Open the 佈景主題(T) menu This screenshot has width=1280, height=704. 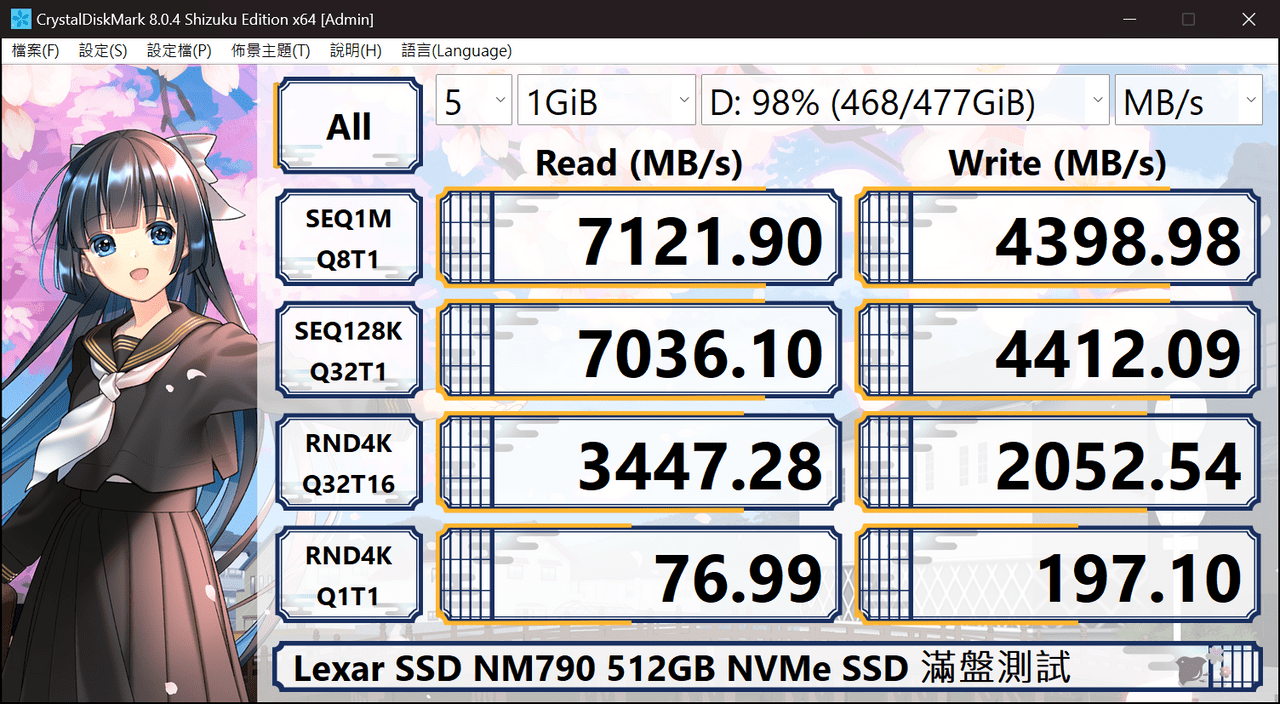pos(270,51)
